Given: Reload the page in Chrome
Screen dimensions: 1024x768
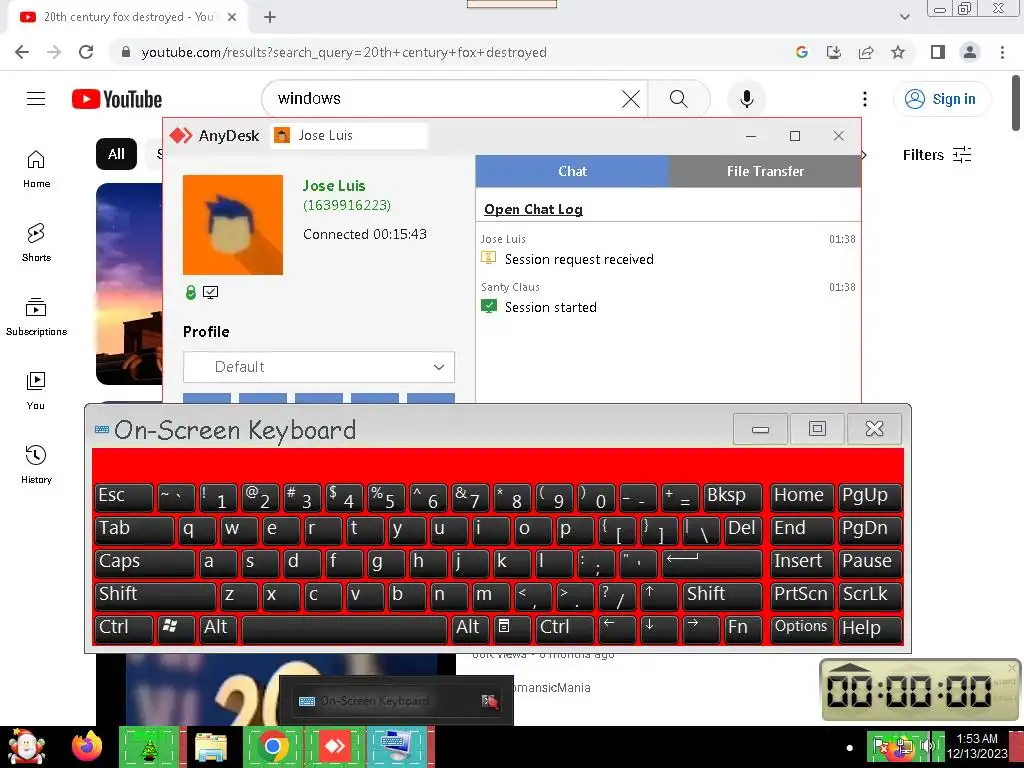Looking at the screenshot, I should (86, 52).
